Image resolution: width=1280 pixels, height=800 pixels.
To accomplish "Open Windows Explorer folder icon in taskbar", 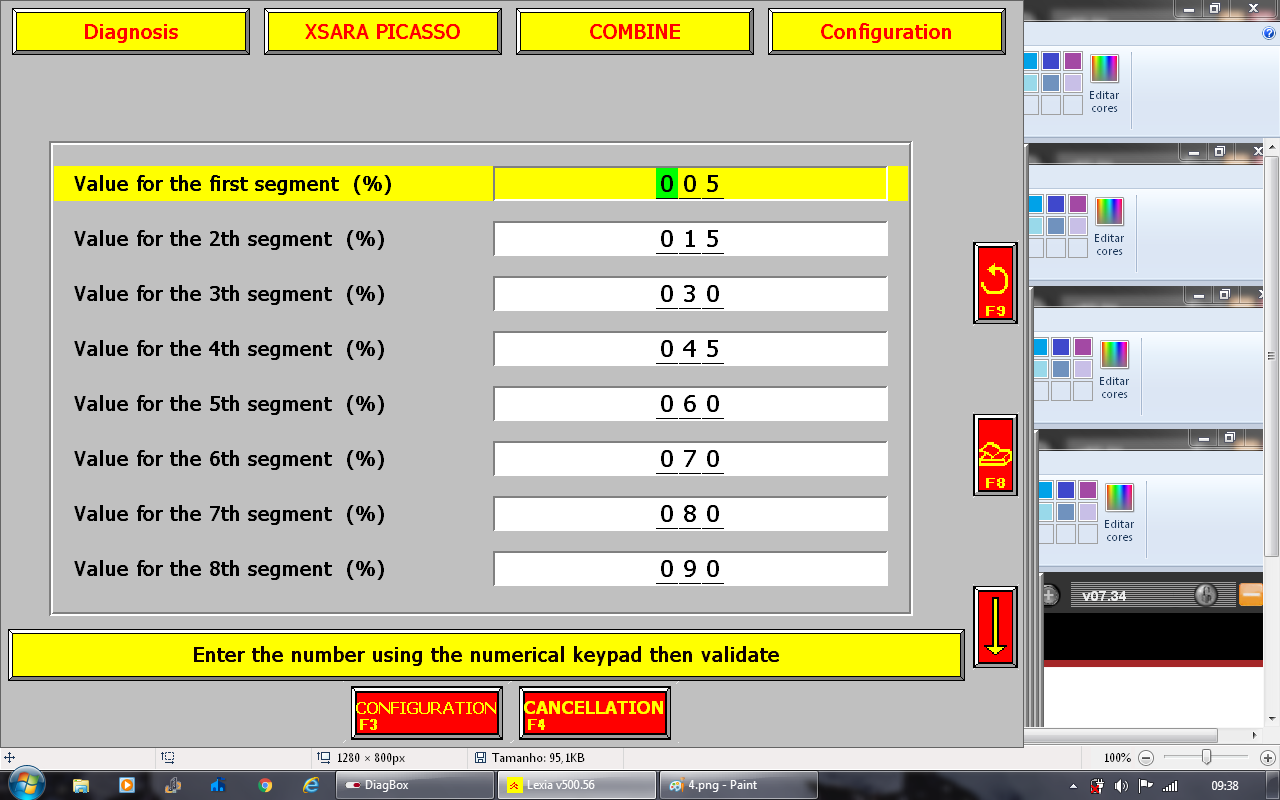I will 81,785.
